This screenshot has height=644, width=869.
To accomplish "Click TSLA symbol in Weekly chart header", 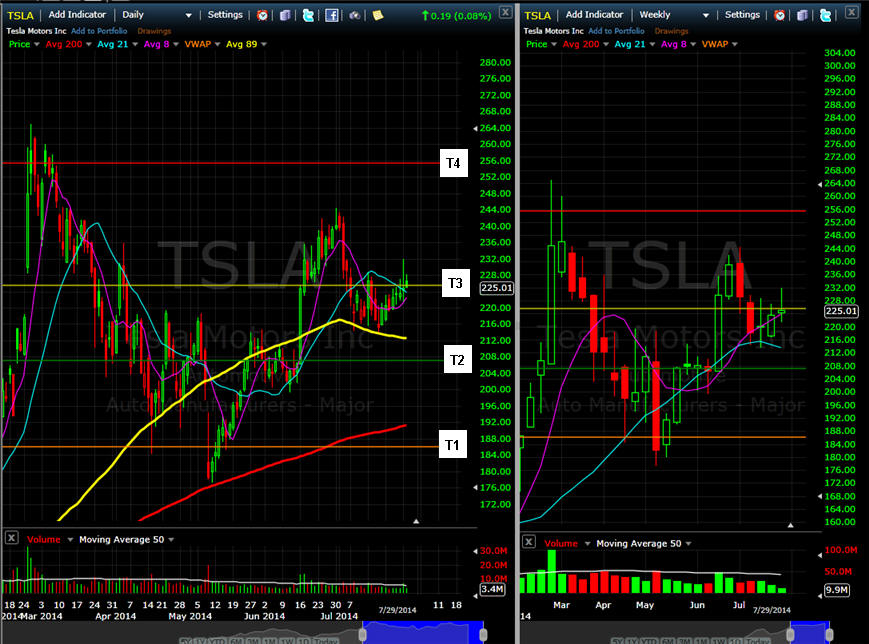I will pos(538,16).
